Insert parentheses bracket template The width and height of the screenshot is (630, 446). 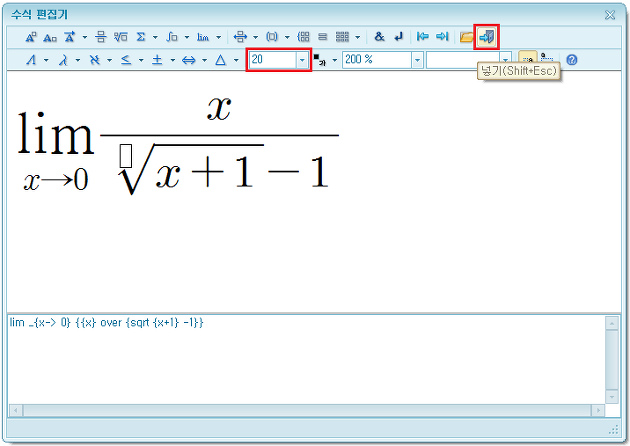point(272,37)
